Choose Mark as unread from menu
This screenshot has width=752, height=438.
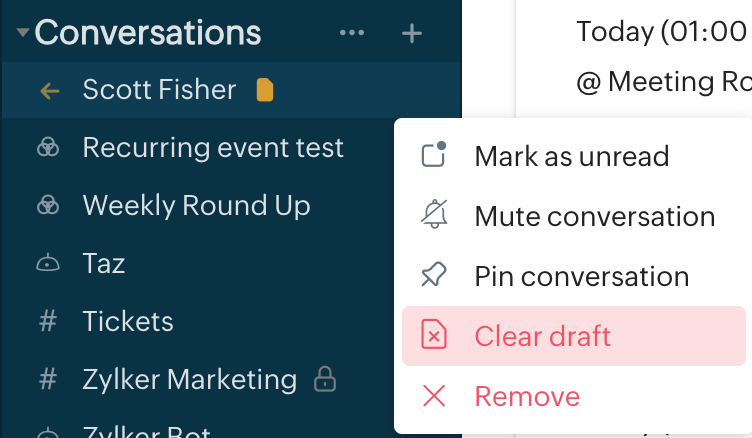click(x=571, y=156)
